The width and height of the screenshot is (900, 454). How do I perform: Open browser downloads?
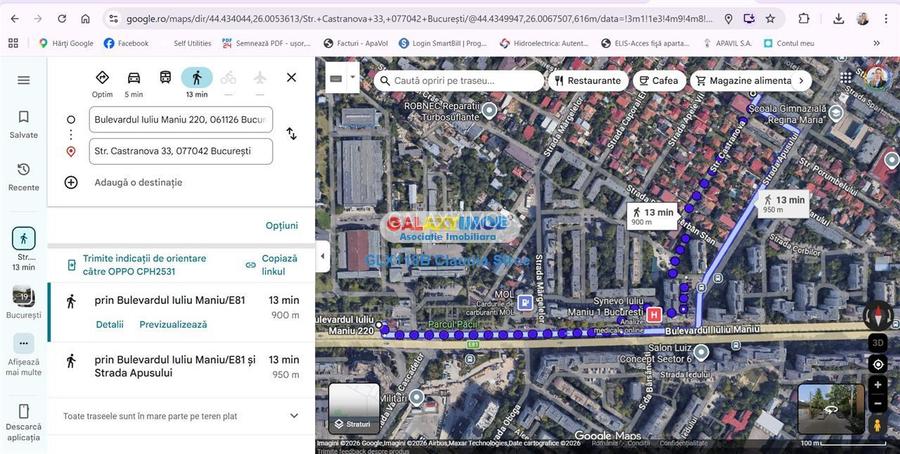pyautogui.click(x=839, y=19)
